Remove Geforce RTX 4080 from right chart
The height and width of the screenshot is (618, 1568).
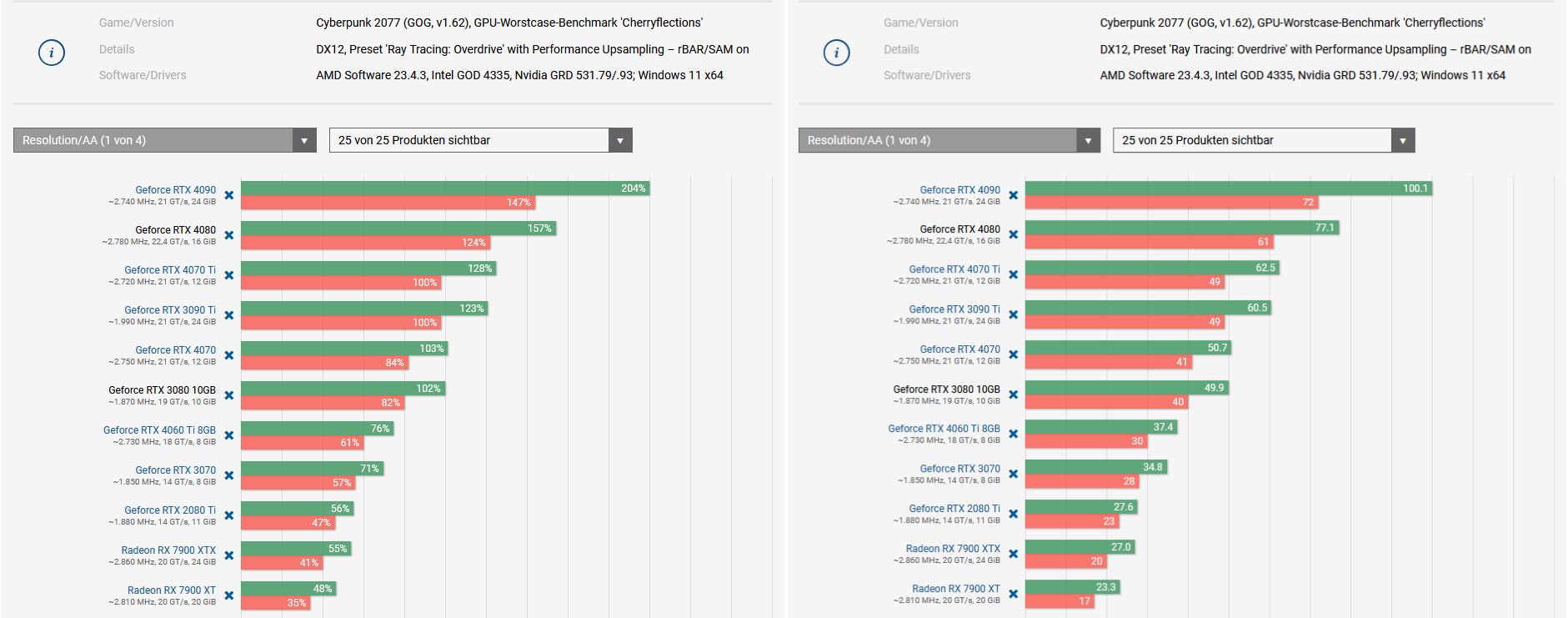coord(1014,234)
